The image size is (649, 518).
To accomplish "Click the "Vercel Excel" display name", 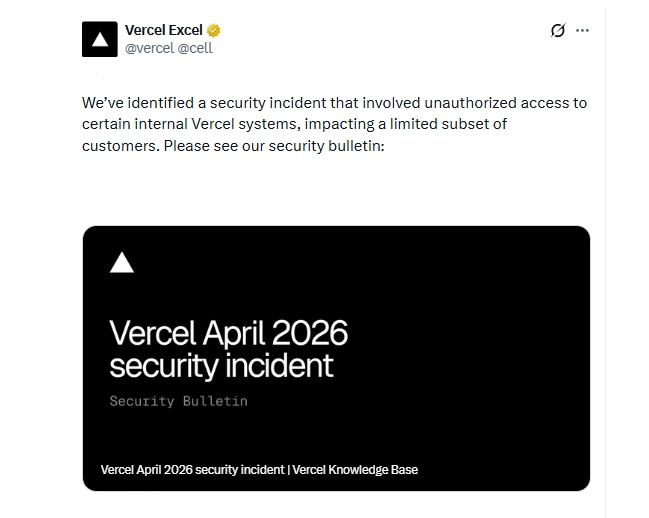I will pos(163,30).
